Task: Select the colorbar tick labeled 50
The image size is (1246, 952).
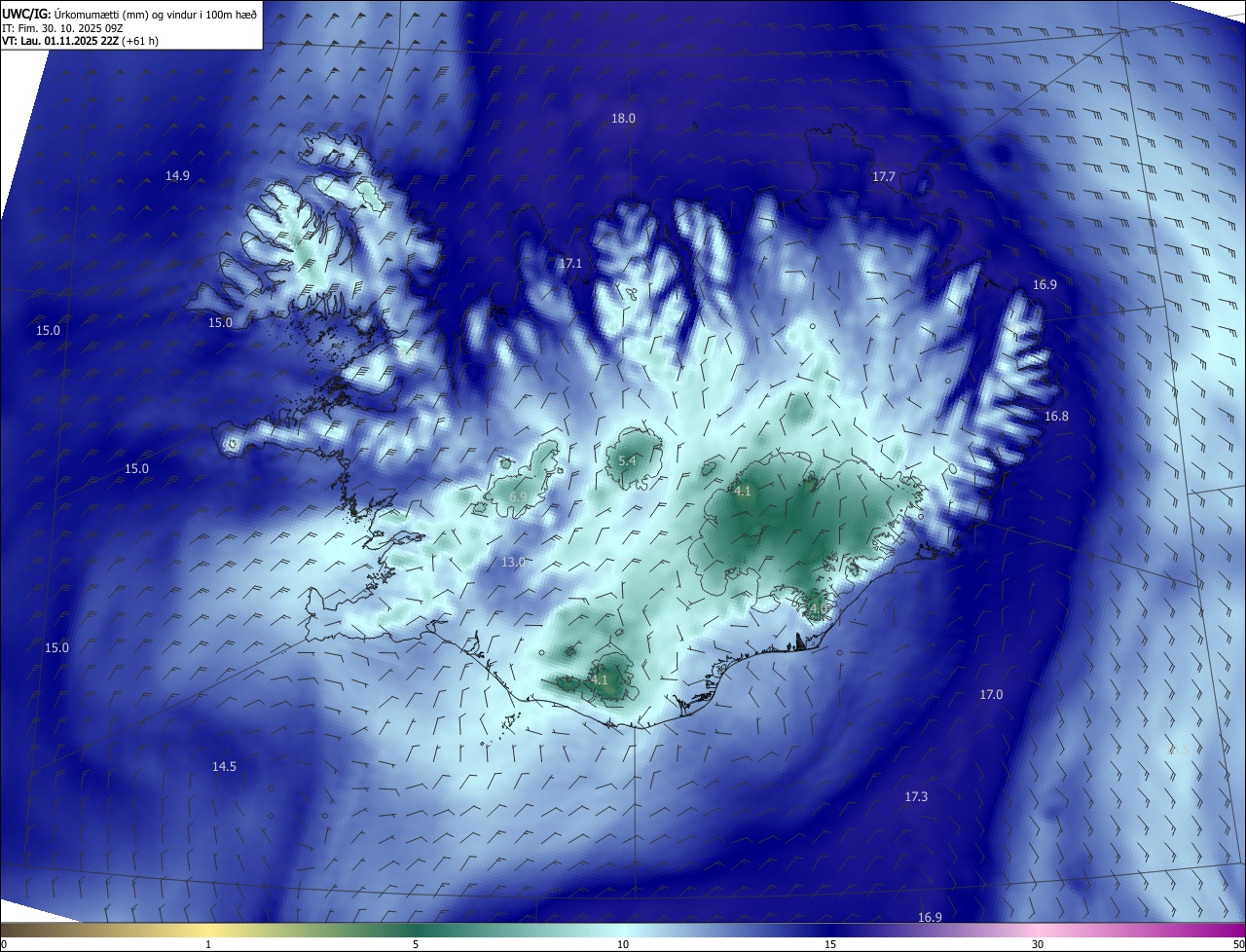Action: (1238, 944)
